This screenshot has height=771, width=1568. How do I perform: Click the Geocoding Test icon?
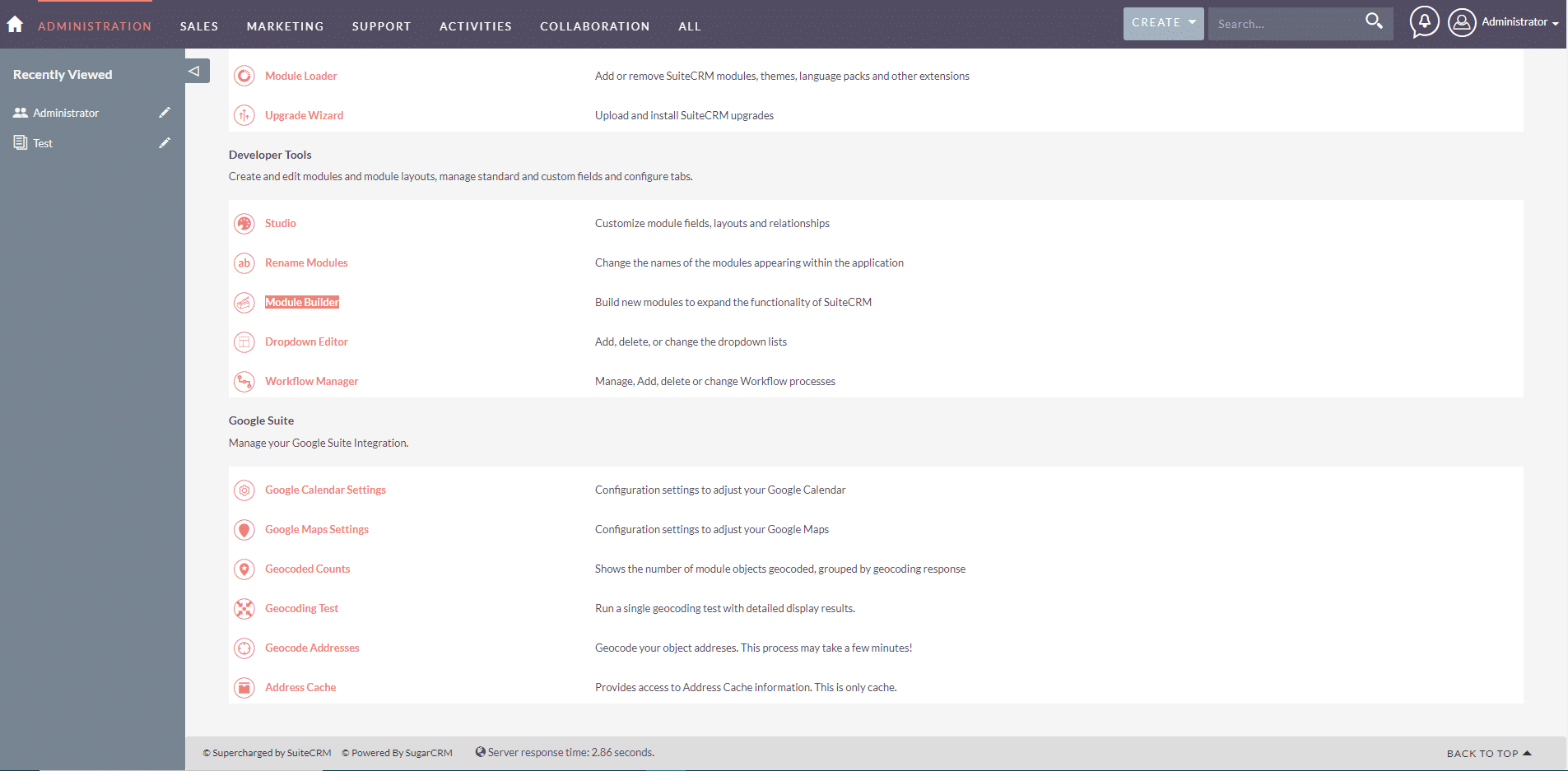[x=244, y=608]
